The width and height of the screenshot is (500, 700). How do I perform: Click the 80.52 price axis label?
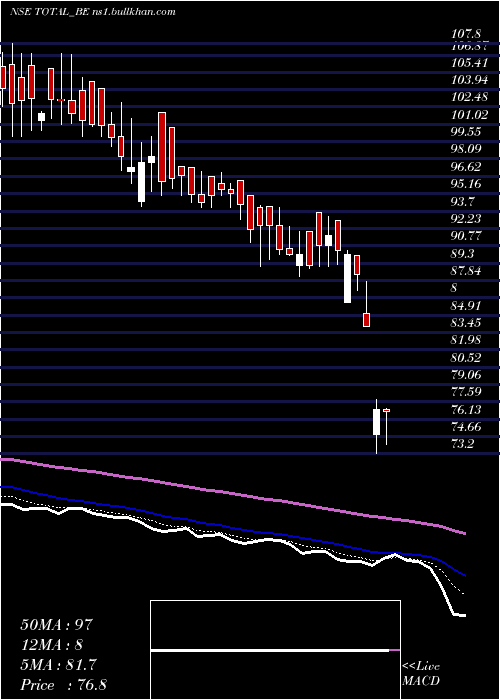coord(466,357)
